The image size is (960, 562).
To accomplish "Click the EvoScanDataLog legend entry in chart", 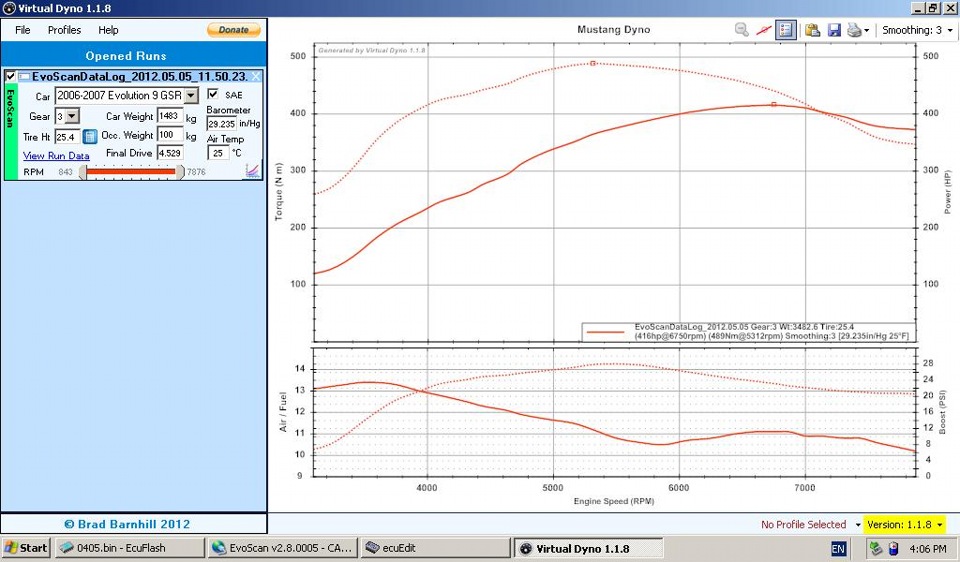I will [748, 332].
